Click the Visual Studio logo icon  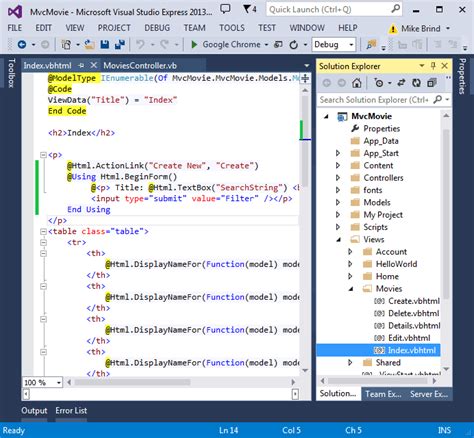[x=15, y=12]
